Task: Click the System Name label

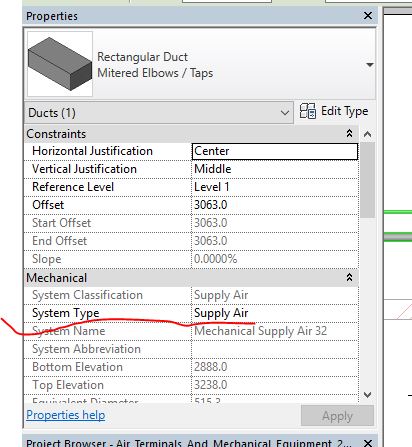Action: tap(68, 331)
